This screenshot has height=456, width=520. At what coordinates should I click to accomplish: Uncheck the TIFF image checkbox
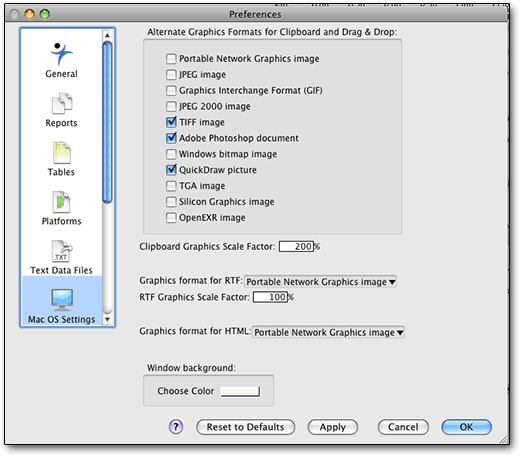point(171,122)
